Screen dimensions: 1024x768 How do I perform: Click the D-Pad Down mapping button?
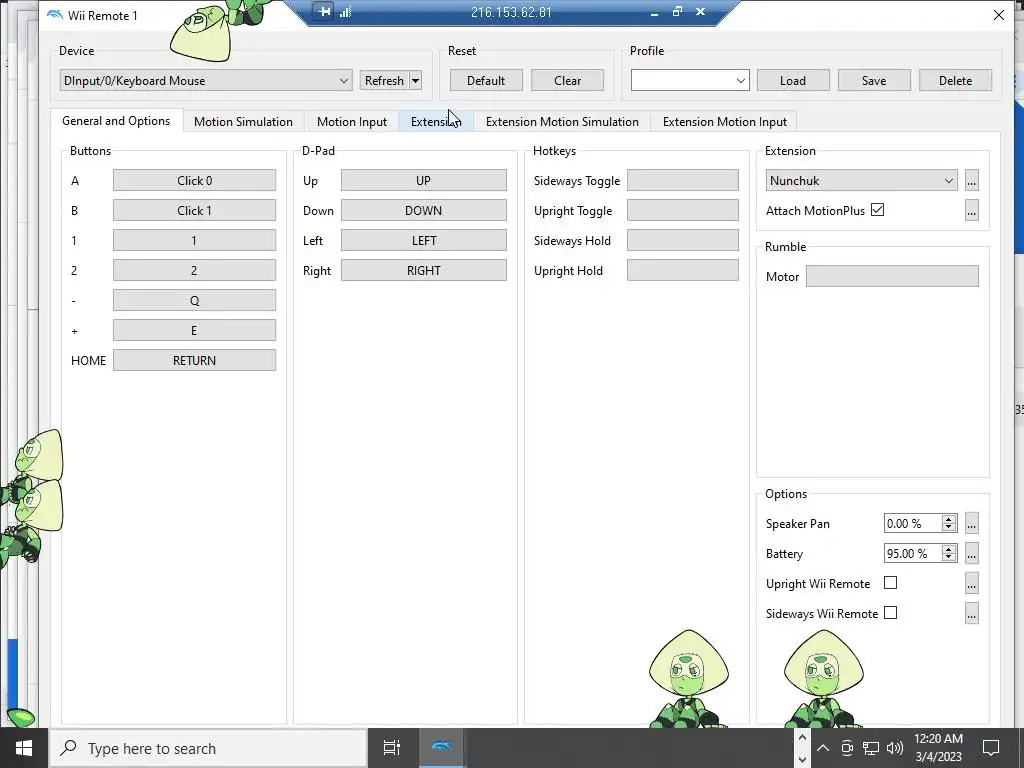423,211
